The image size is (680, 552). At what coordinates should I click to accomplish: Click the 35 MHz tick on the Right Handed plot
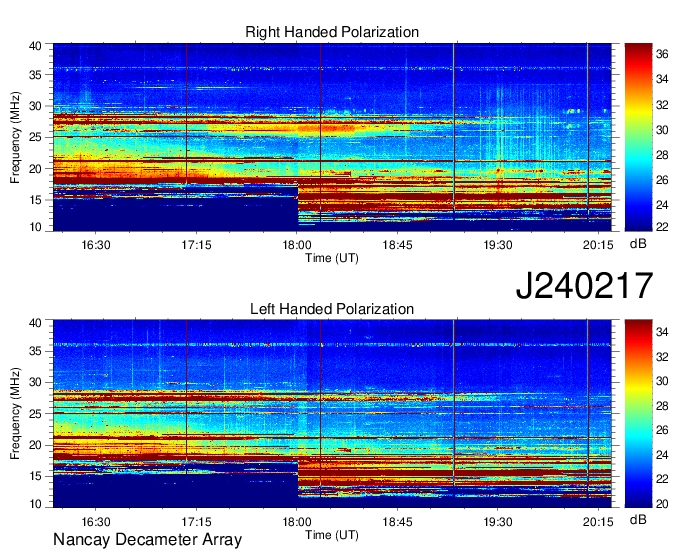(35, 75)
